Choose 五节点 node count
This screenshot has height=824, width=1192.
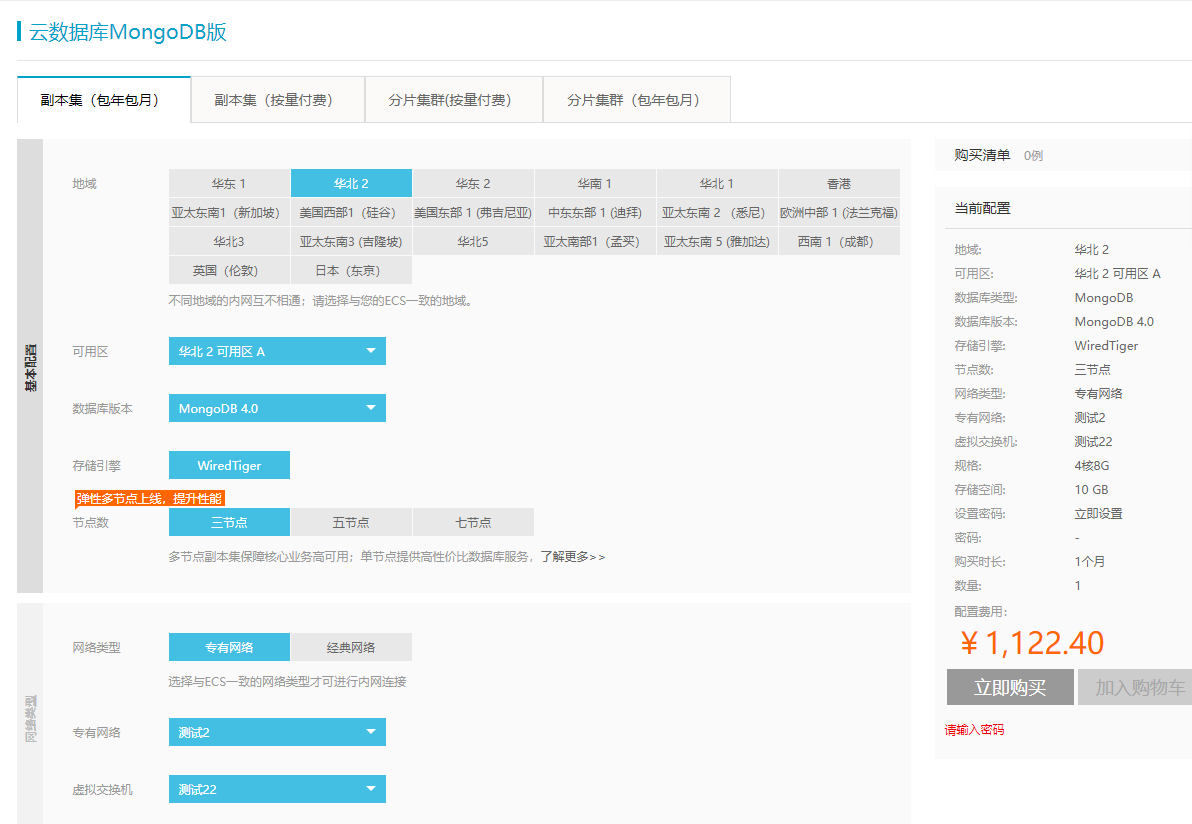350,522
